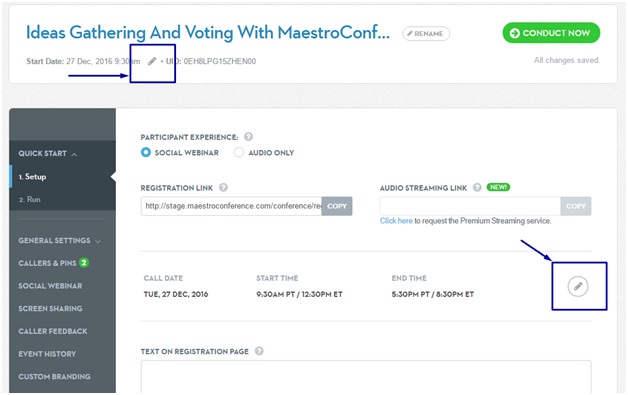This screenshot has width=628, height=395.
Task: Click the Rename button next to the title
Action: click(426, 34)
